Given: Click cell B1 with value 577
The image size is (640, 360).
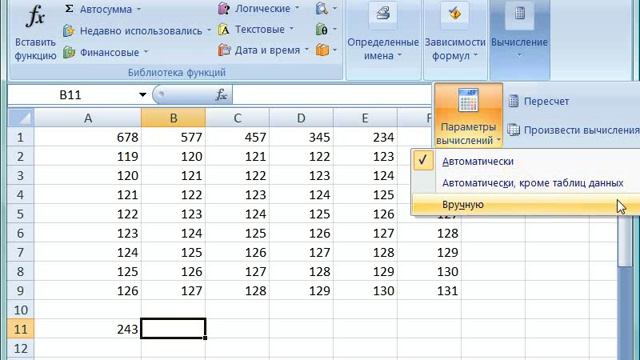Looking at the screenshot, I should click(x=173, y=137).
